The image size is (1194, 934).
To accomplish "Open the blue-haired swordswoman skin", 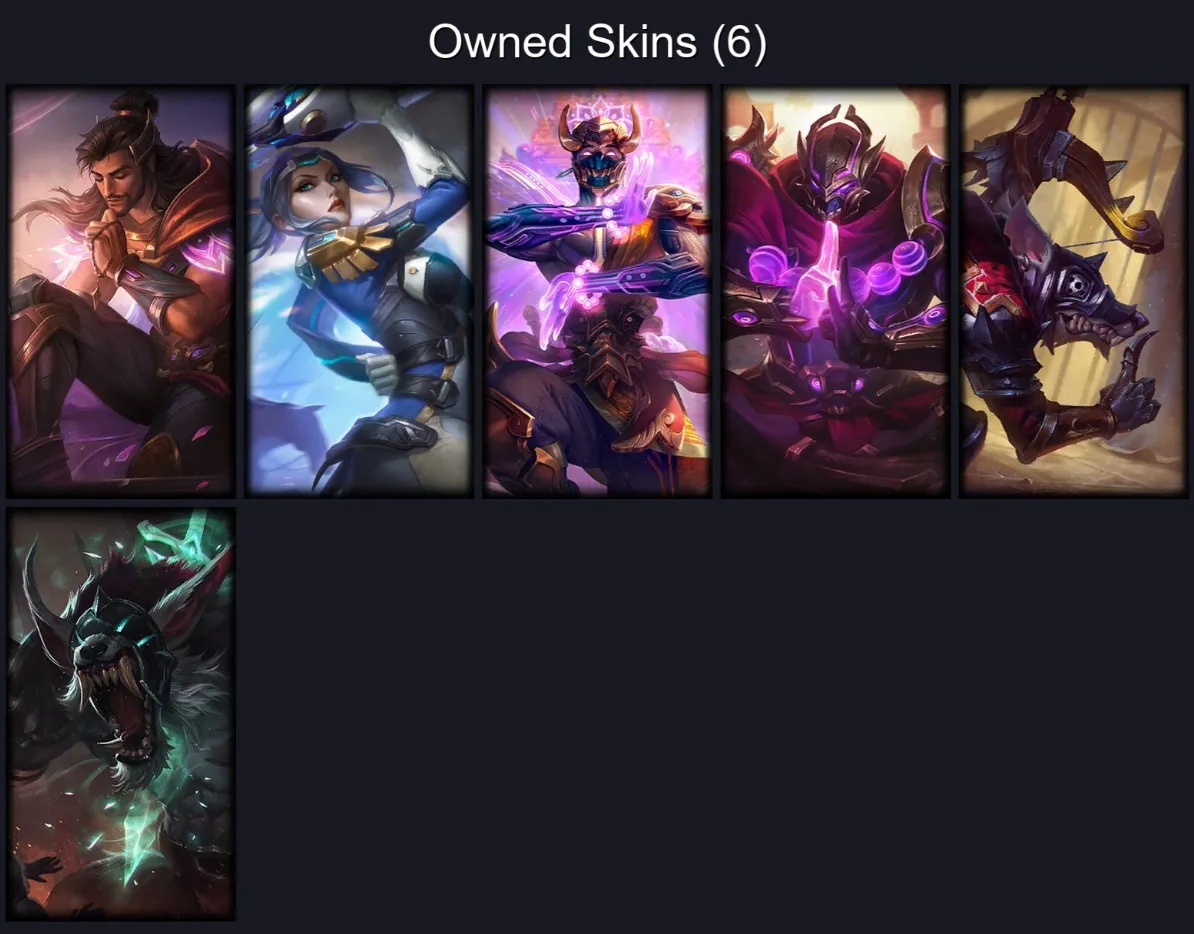I will [x=359, y=292].
